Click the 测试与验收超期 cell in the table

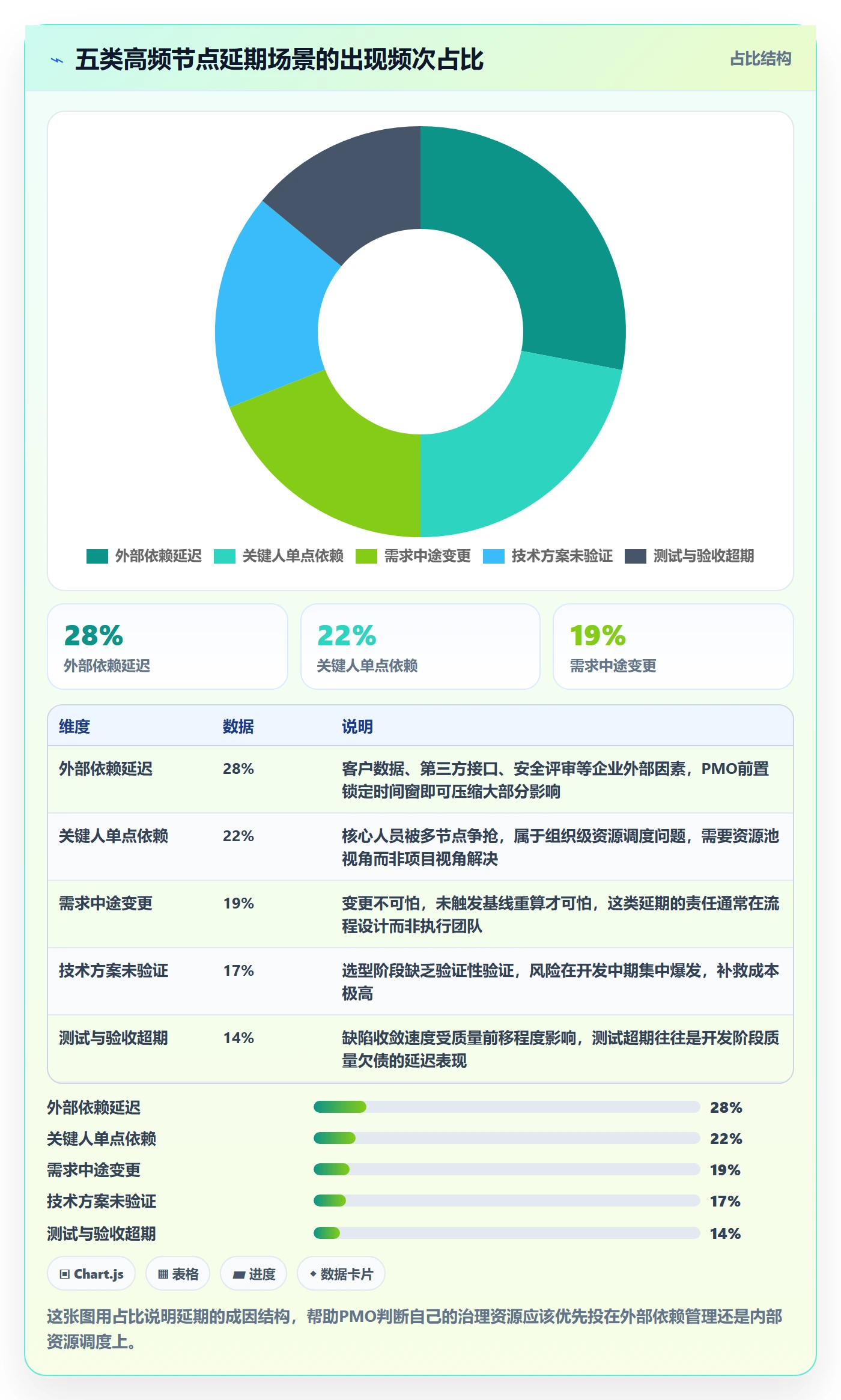[114, 1038]
